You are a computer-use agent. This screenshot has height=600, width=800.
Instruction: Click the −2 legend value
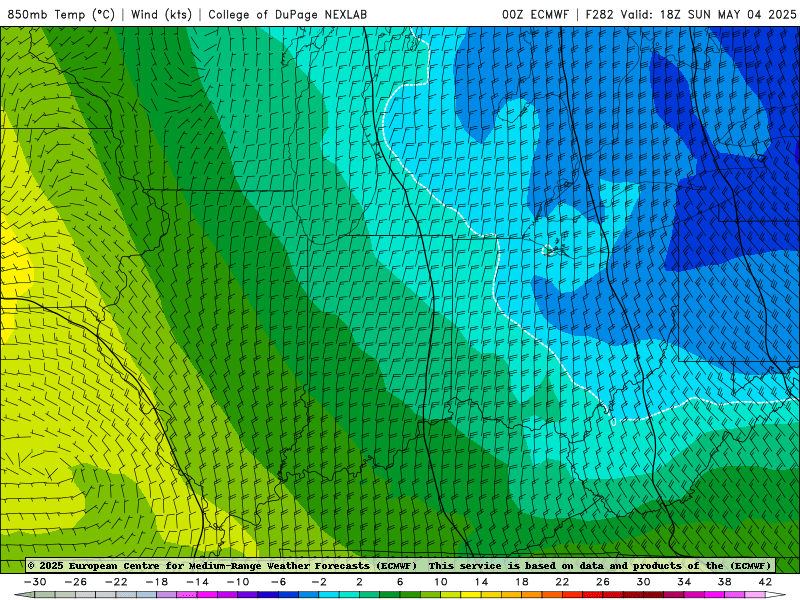tap(319, 582)
